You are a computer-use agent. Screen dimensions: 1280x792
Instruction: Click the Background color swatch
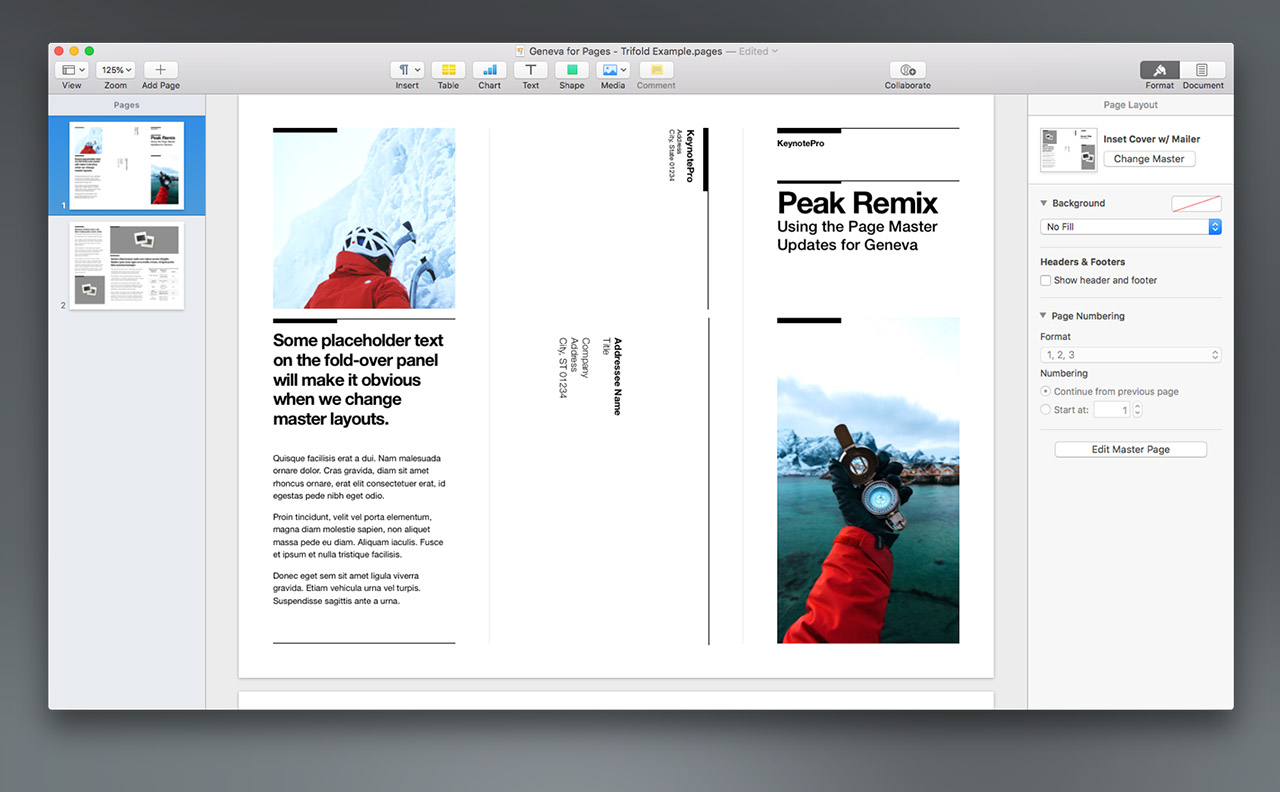[x=1196, y=204]
